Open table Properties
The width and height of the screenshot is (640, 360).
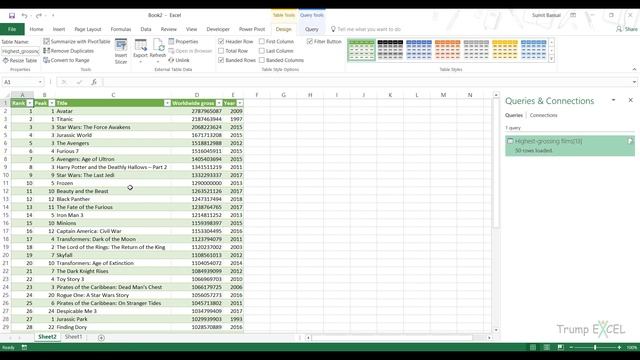pyautogui.click(x=183, y=42)
